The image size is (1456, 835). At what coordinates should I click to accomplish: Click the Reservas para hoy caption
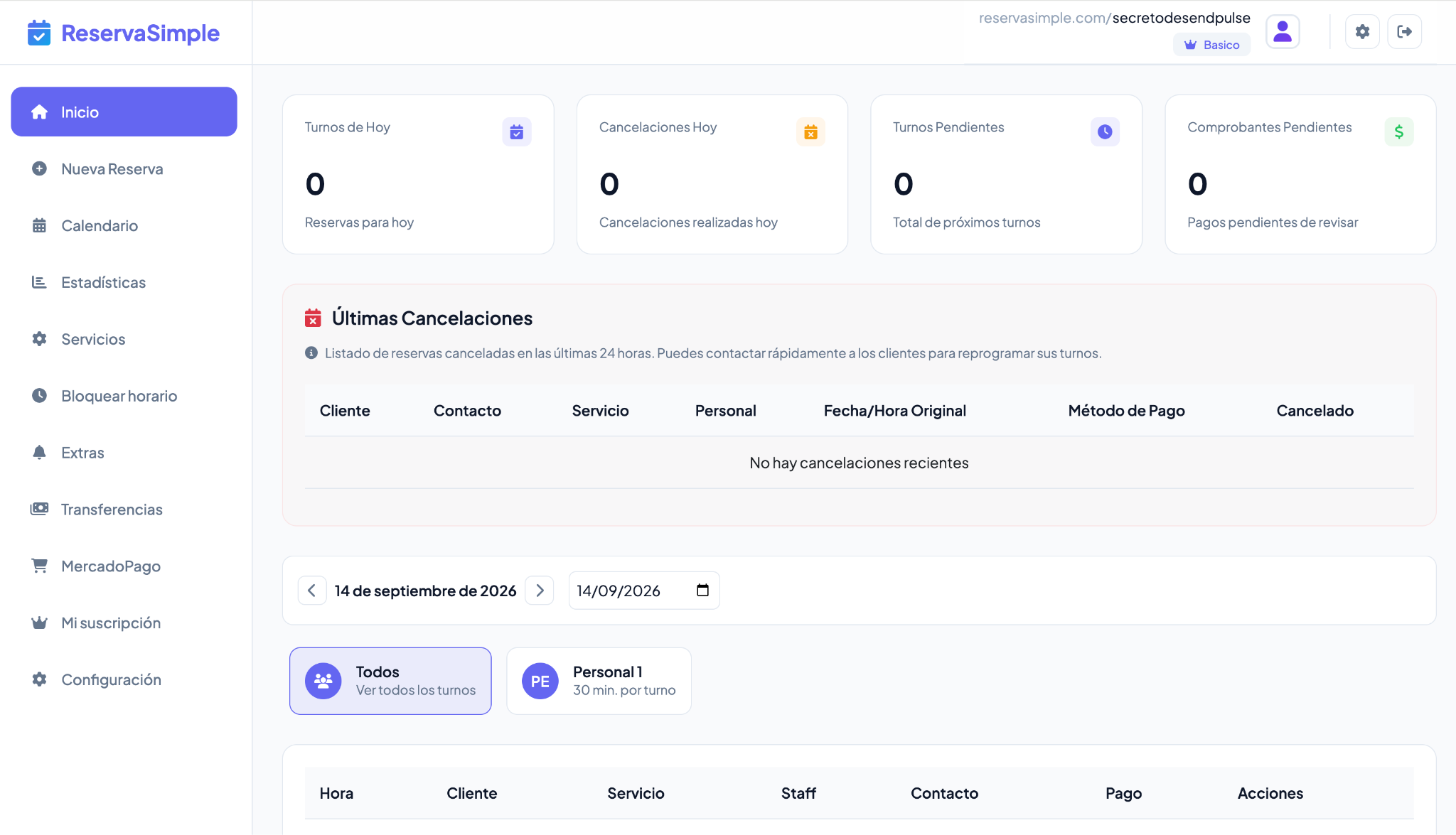coord(359,222)
